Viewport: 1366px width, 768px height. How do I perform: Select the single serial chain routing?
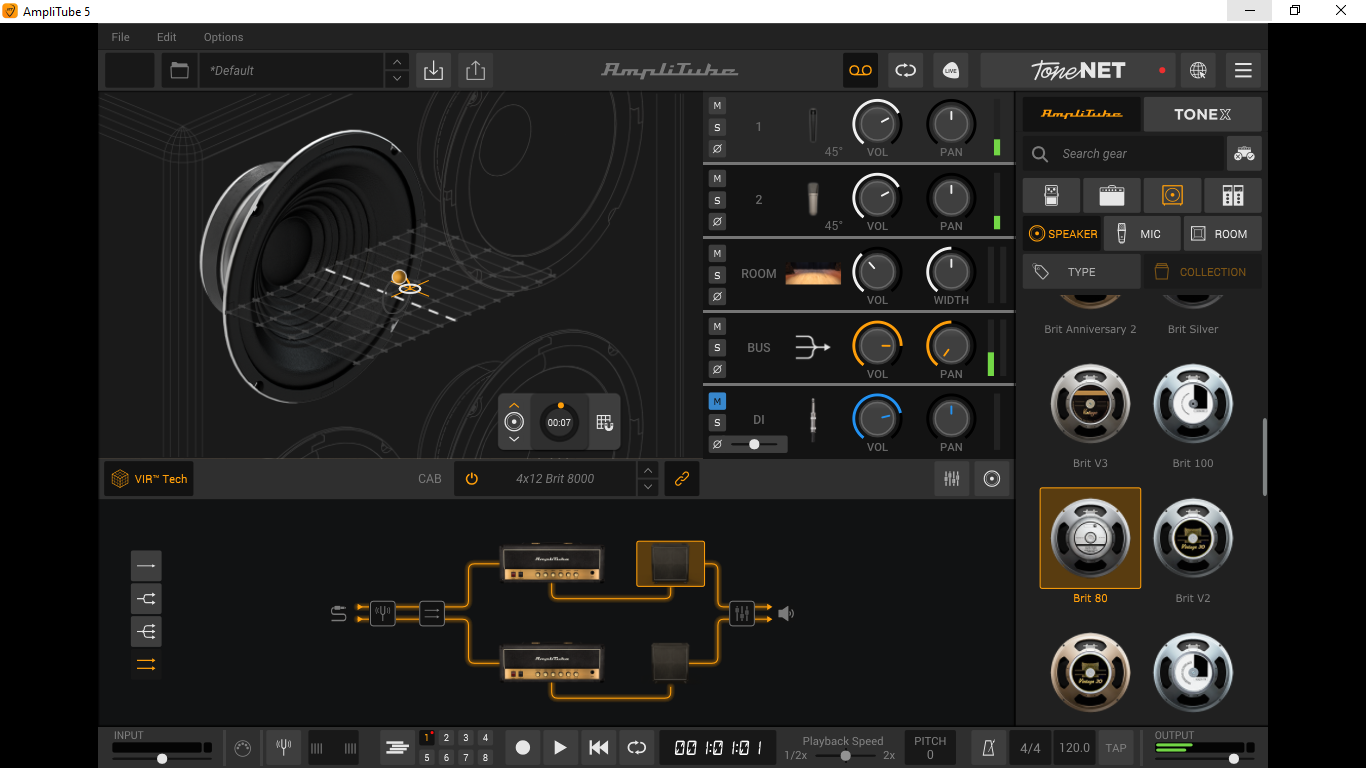coord(146,566)
